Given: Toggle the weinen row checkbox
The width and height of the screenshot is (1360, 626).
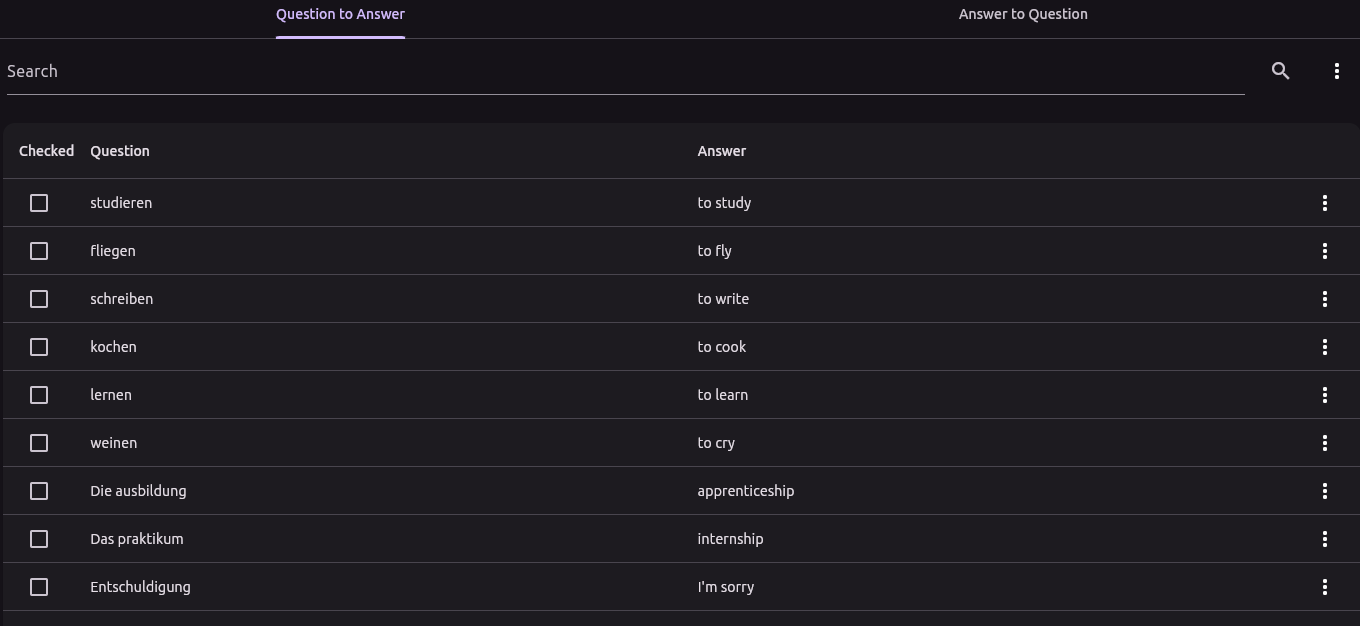Looking at the screenshot, I should pyautogui.click(x=39, y=443).
